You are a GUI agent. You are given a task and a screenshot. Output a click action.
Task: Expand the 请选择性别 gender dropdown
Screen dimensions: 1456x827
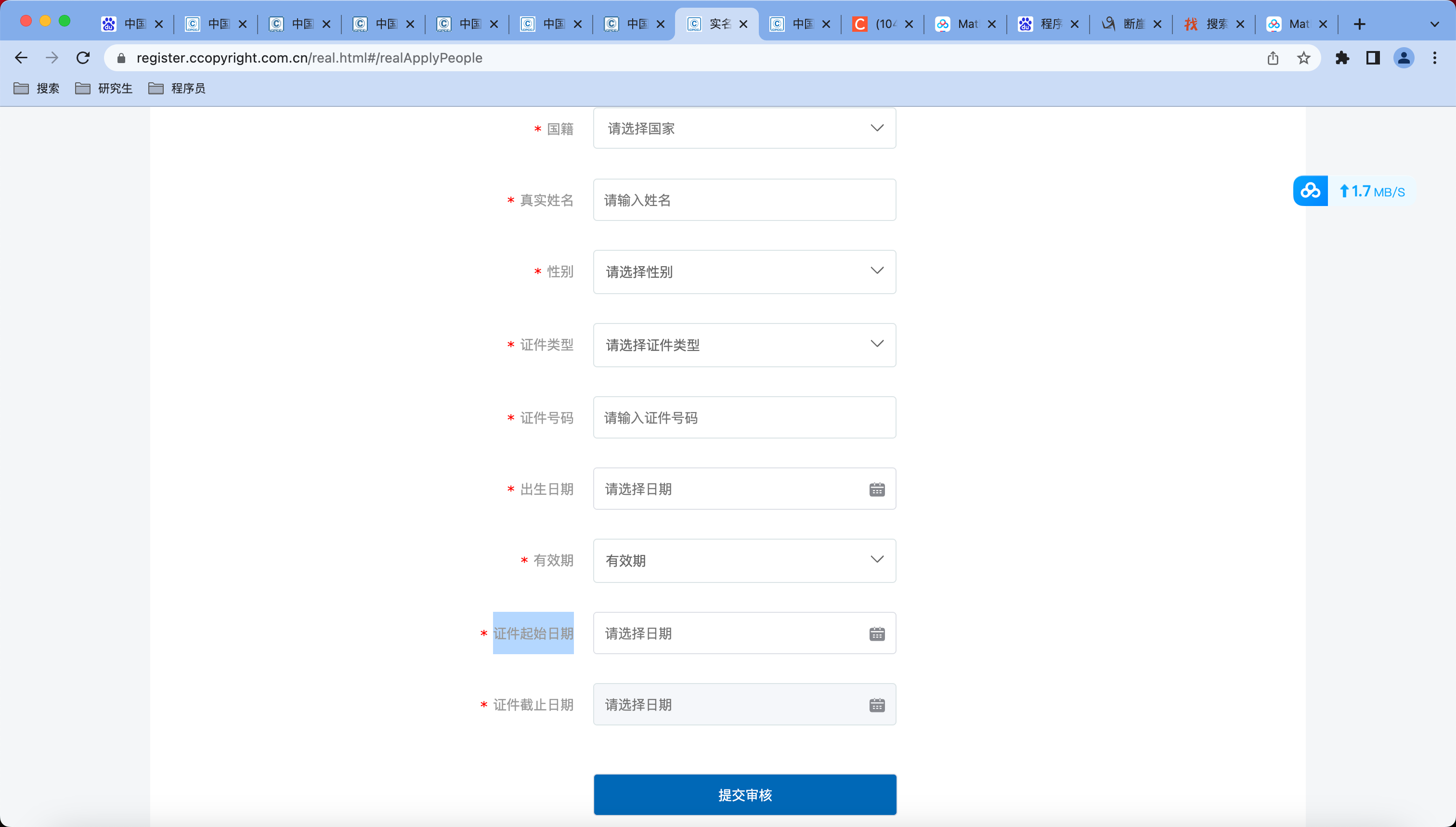[744, 272]
